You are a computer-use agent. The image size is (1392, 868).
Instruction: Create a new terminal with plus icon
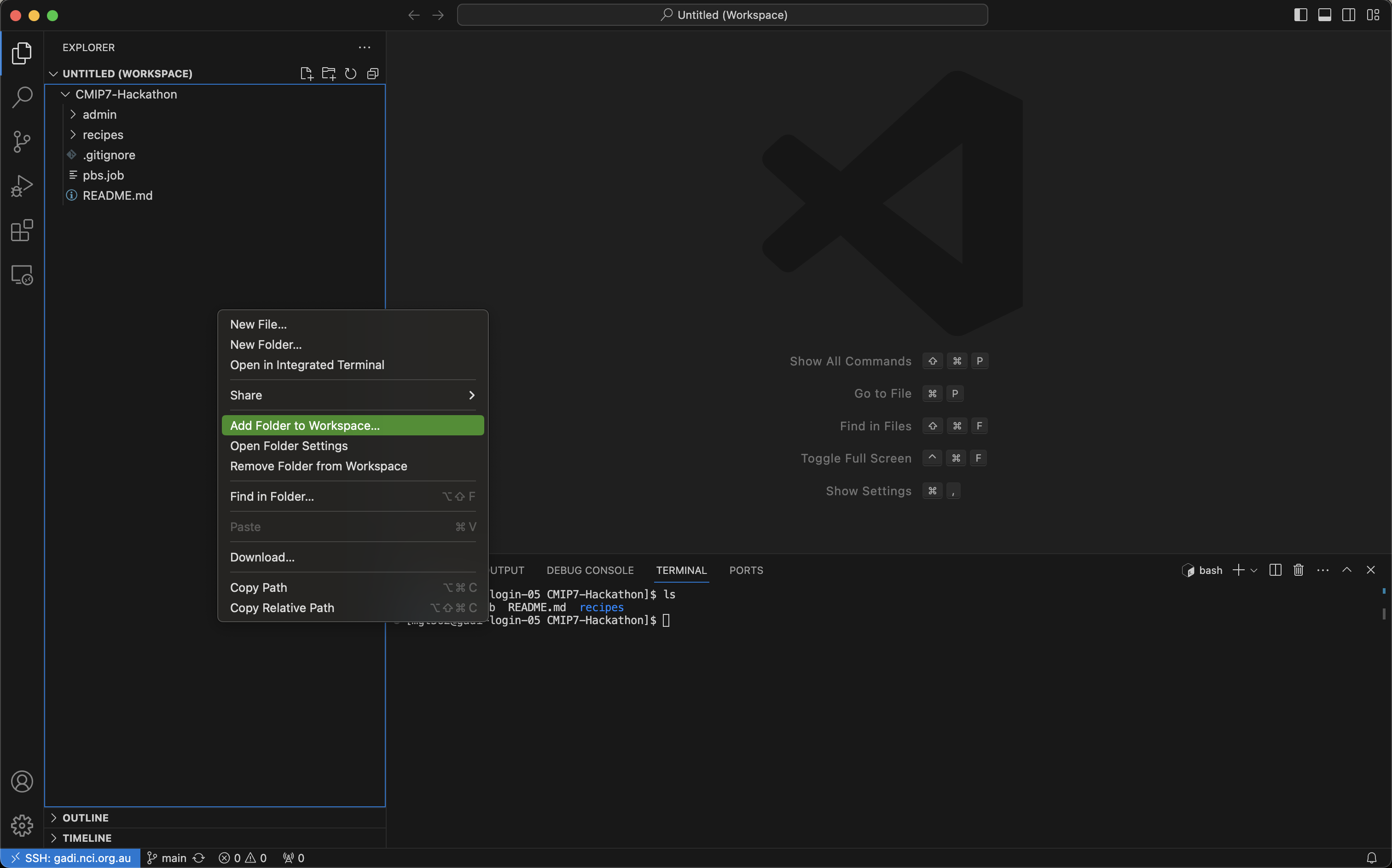1238,569
